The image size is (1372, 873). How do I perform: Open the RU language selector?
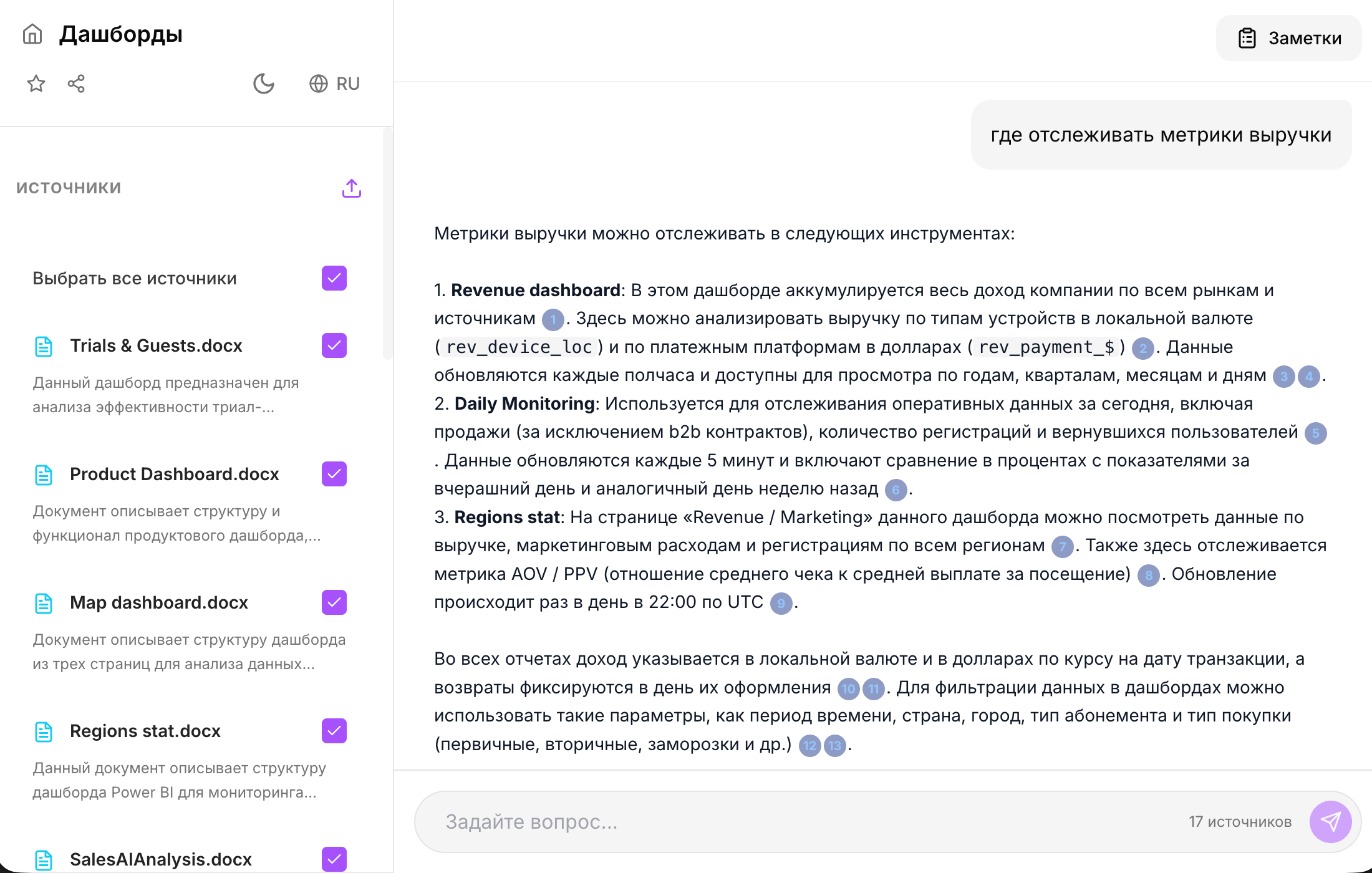pos(335,84)
